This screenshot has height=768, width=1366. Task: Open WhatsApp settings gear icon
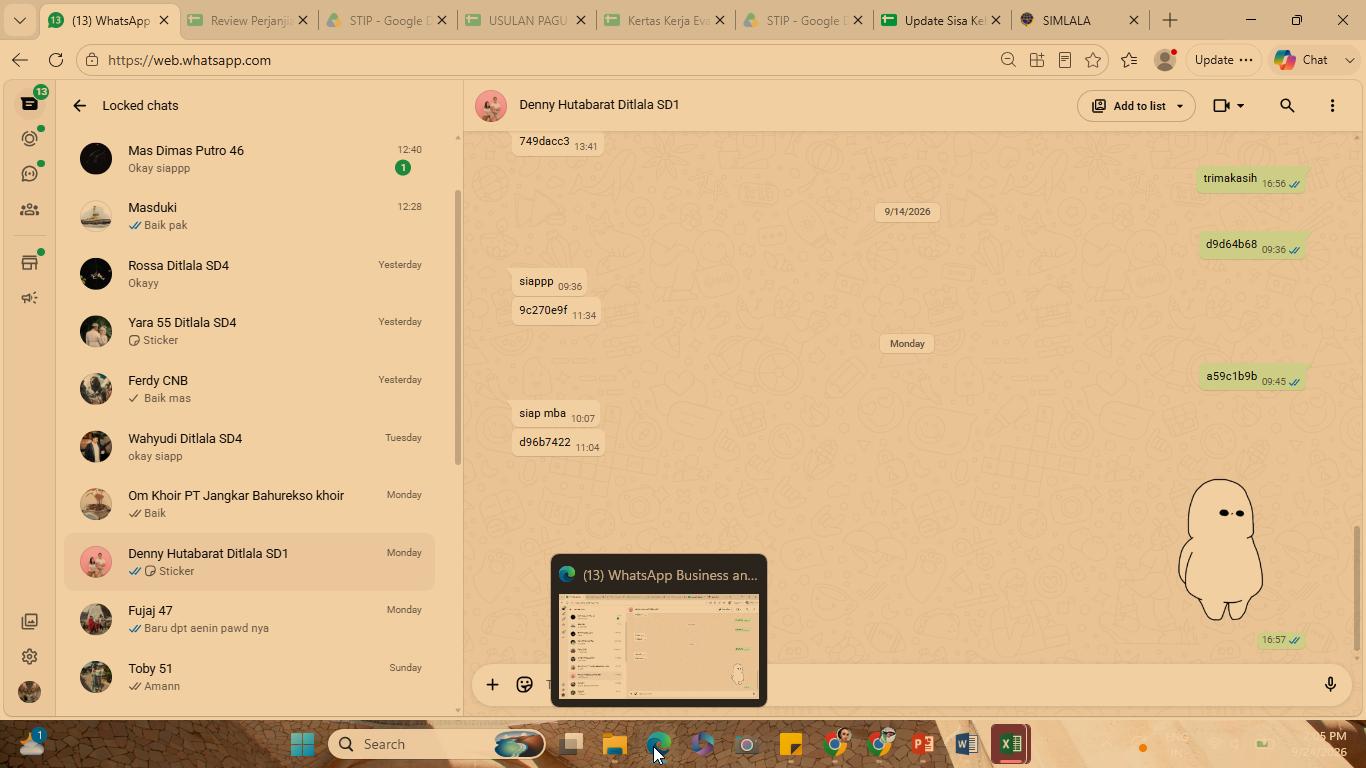pyautogui.click(x=30, y=657)
